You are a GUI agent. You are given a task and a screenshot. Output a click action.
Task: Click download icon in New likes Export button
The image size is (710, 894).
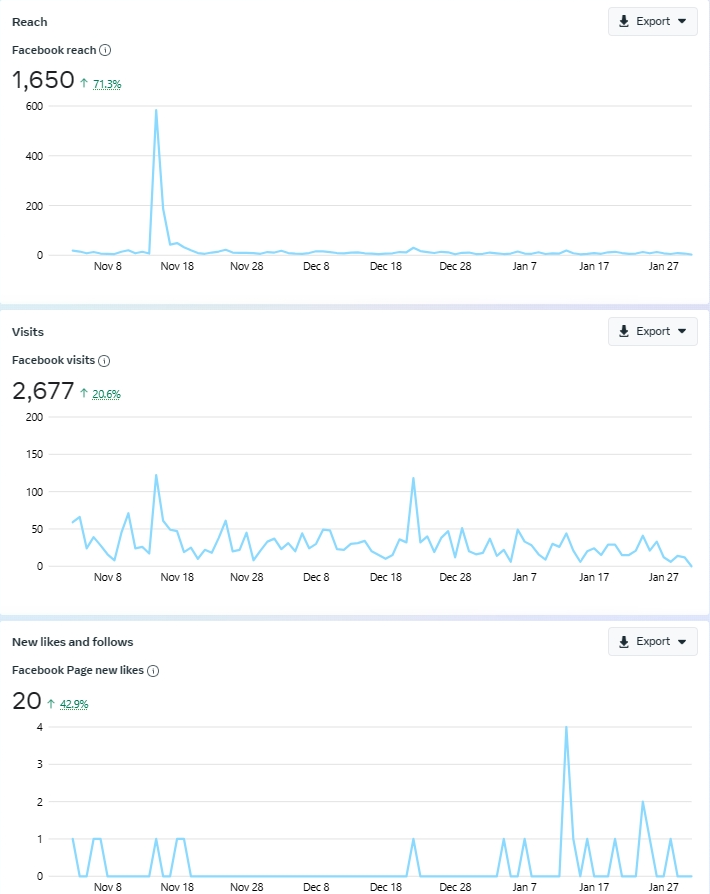click(x=624, y=641)
